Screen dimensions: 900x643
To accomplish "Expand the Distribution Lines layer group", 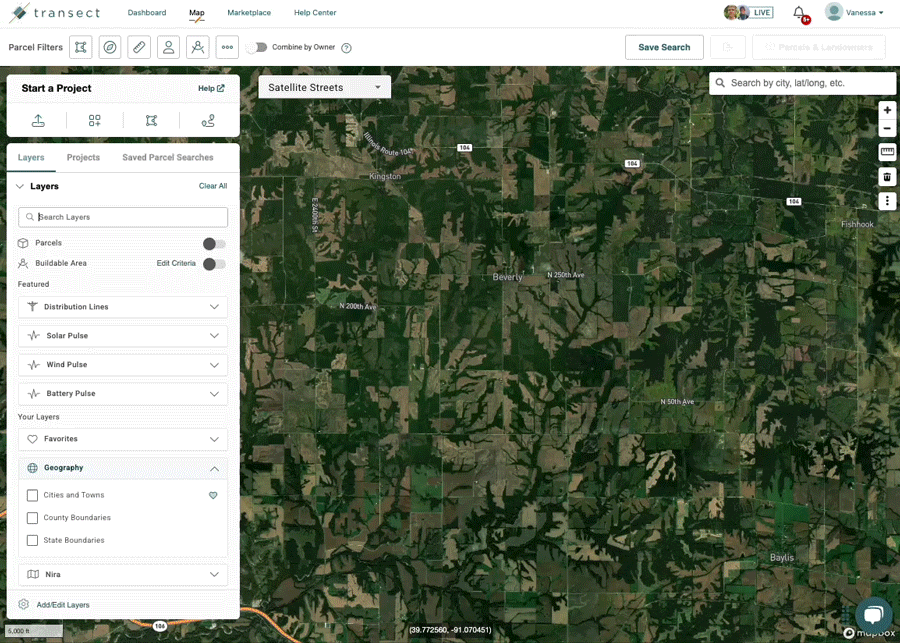I will click(123, 307).
